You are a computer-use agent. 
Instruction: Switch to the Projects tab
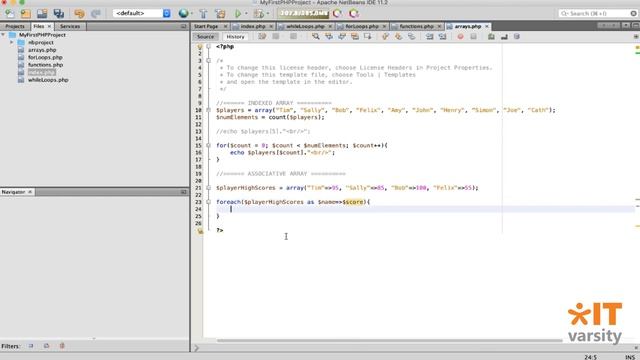pos(15,26)
